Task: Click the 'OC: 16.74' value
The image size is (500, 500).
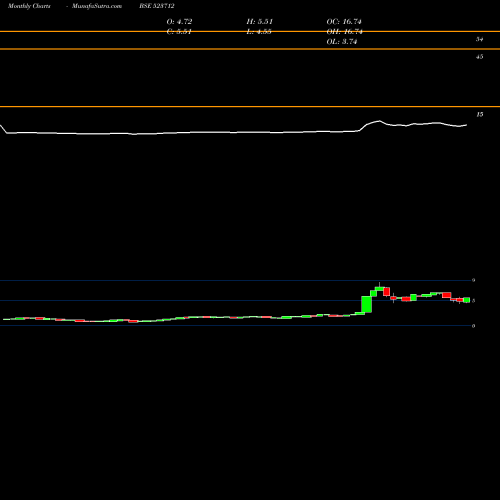Action: (x=344, y=22)
